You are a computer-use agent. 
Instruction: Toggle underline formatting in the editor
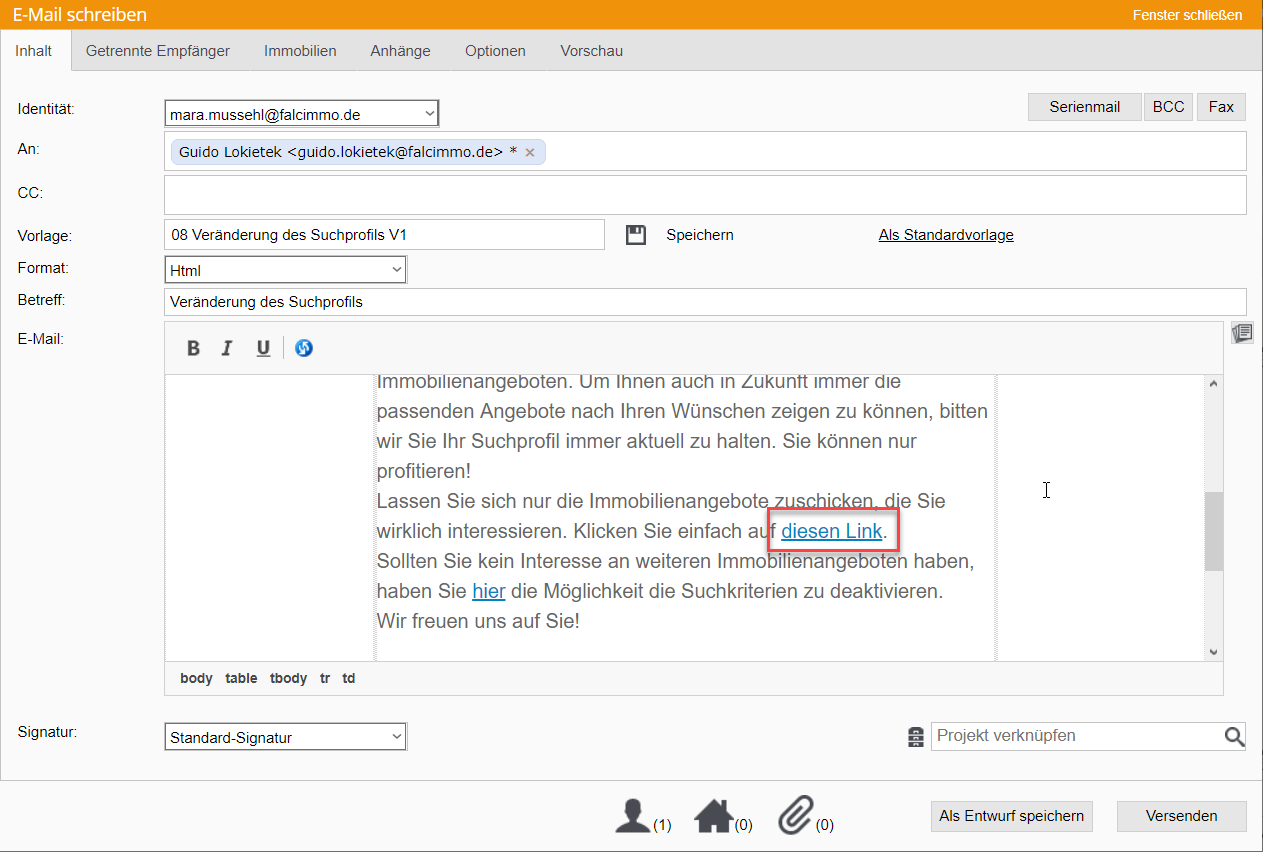(263, 348)
